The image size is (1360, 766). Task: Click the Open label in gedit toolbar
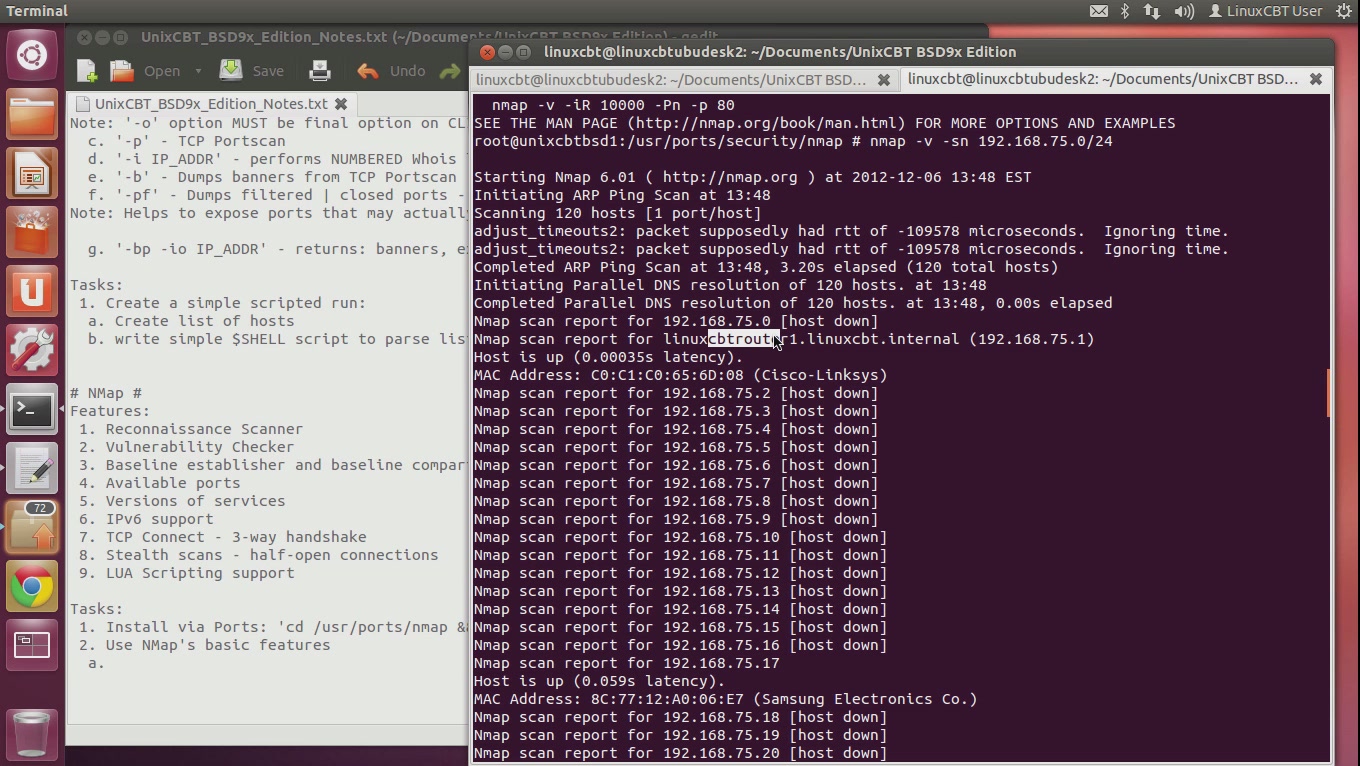pos(162,71)
